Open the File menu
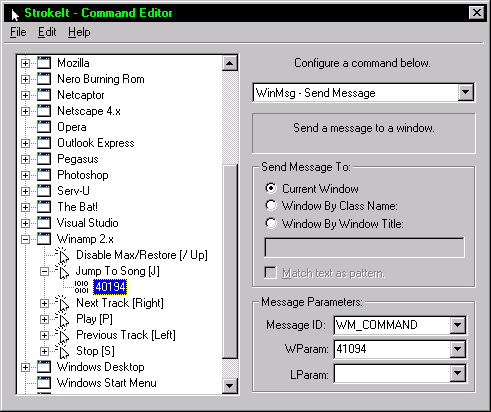This screenshot has height=412, width=491. tap(18, 32)
